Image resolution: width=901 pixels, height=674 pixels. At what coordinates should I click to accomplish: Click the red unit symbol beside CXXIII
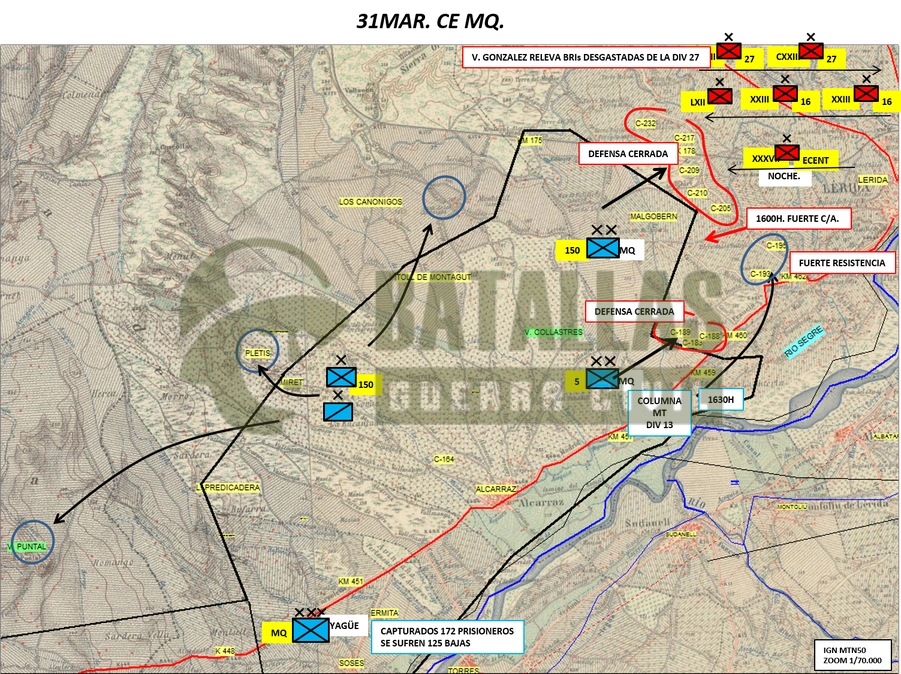811,51
